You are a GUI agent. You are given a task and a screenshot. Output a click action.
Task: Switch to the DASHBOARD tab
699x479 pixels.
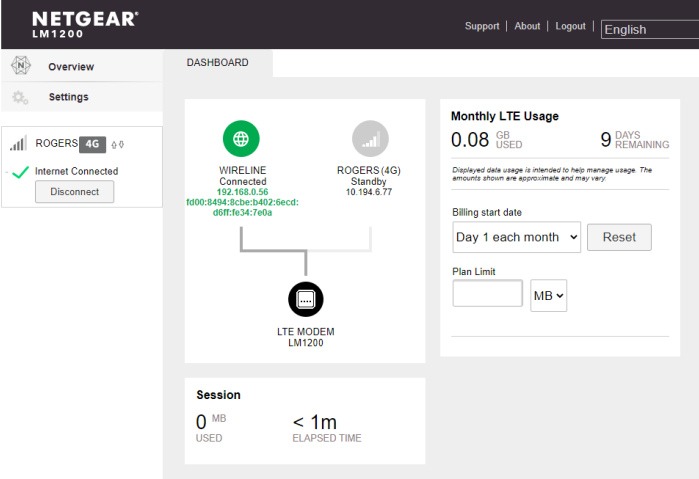pyautogui.click(x=218, y=63)
